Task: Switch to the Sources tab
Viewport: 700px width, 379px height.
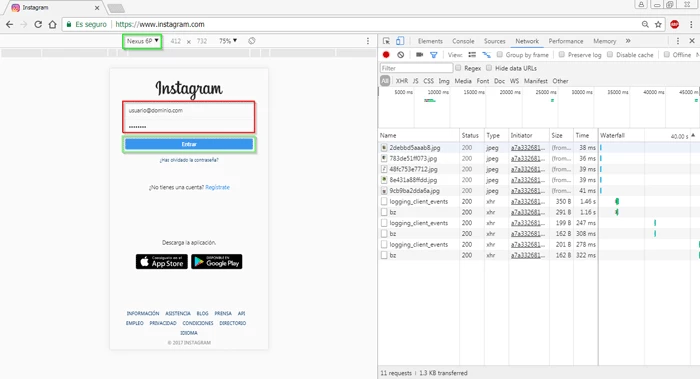Action: click(x=495, y=41)
